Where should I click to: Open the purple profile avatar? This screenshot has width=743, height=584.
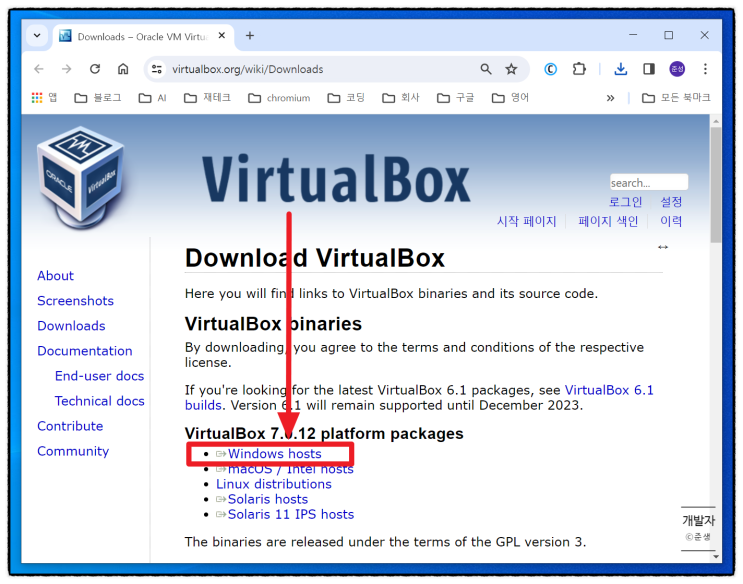point(677,69)
